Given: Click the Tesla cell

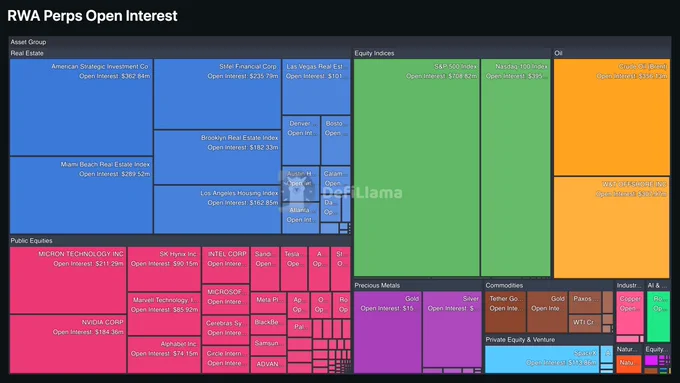Looking at the screenshot, I should click(x=294, y=269).
